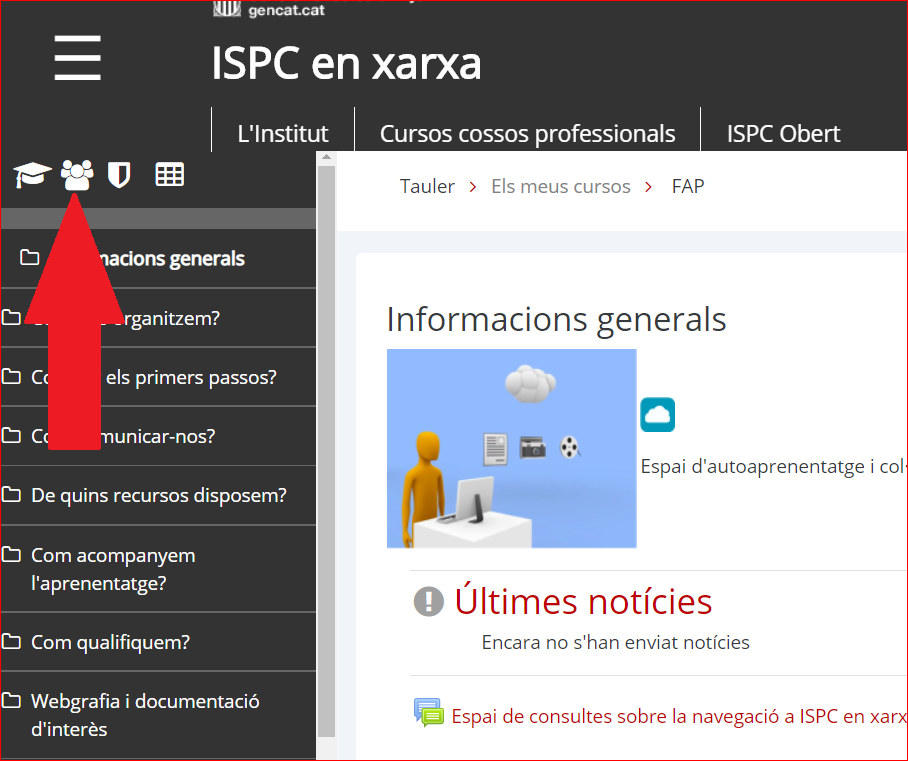Select the graduation cap courses icon
Screen dimensions: 908x761
tap(31, 173)
